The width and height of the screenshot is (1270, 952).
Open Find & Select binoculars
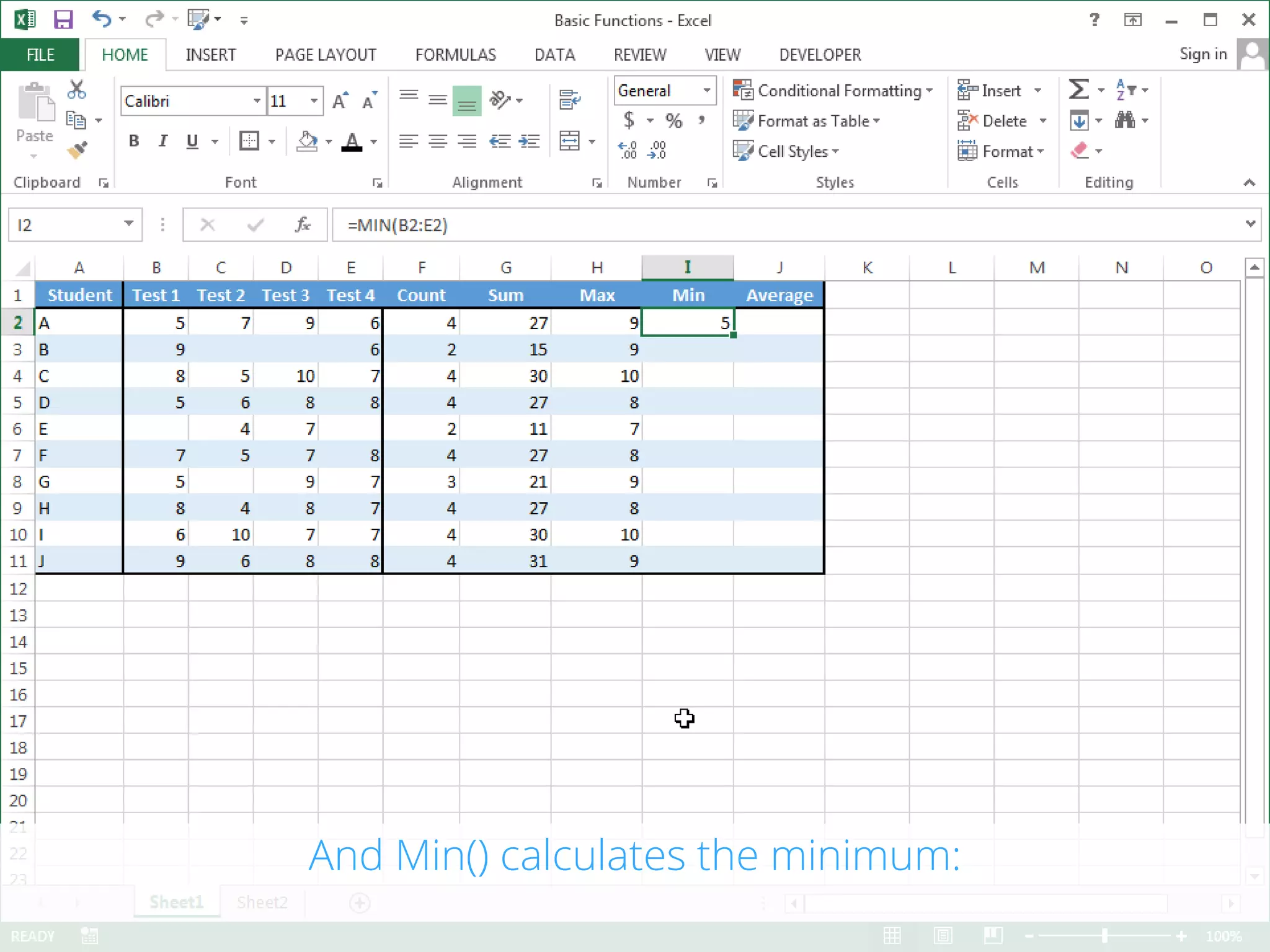click(x=1124, y=120)
